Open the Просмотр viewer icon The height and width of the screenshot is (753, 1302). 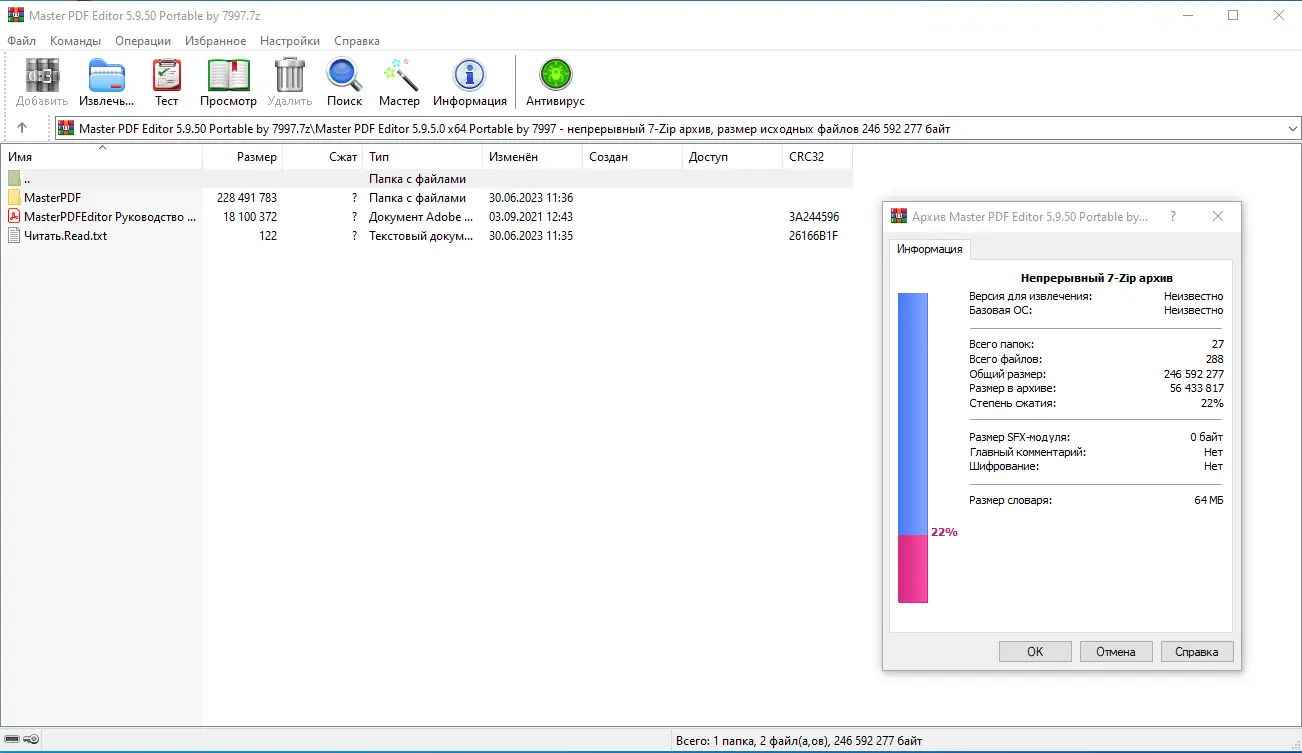point(228,80)
